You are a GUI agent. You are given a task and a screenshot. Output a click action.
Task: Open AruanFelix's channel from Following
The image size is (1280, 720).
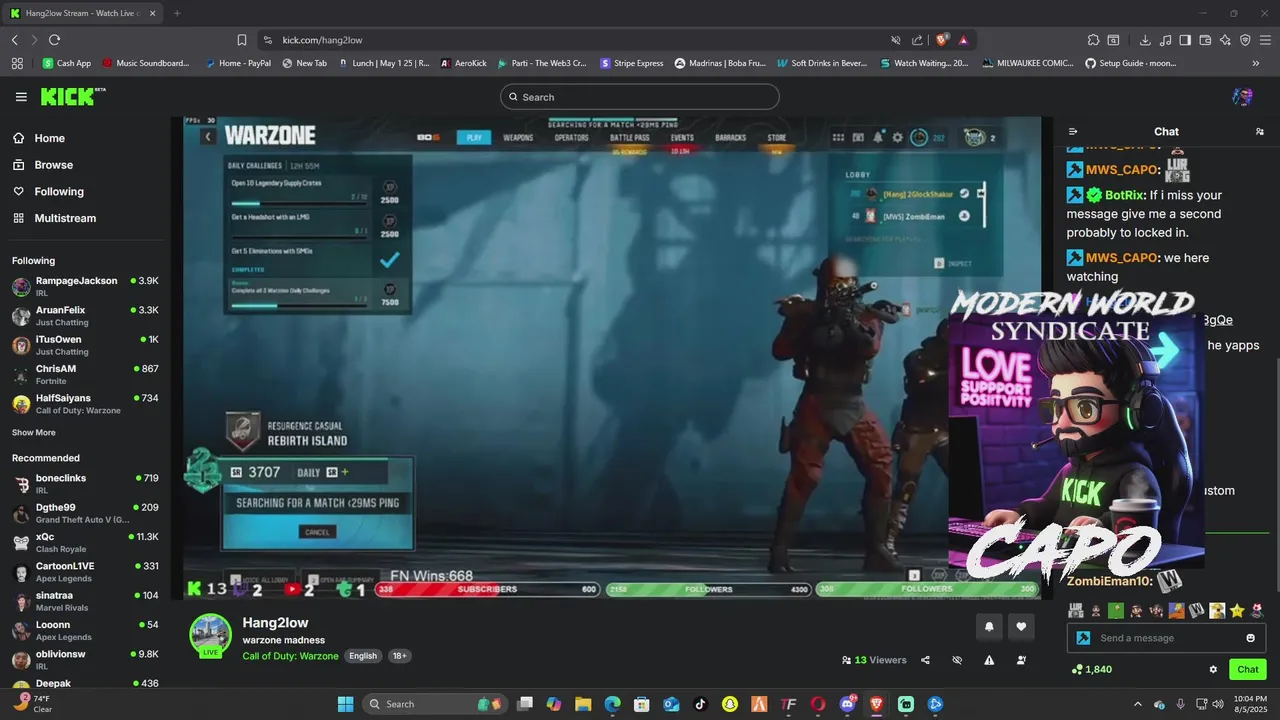pyautogui.click(x=85, y=316)
